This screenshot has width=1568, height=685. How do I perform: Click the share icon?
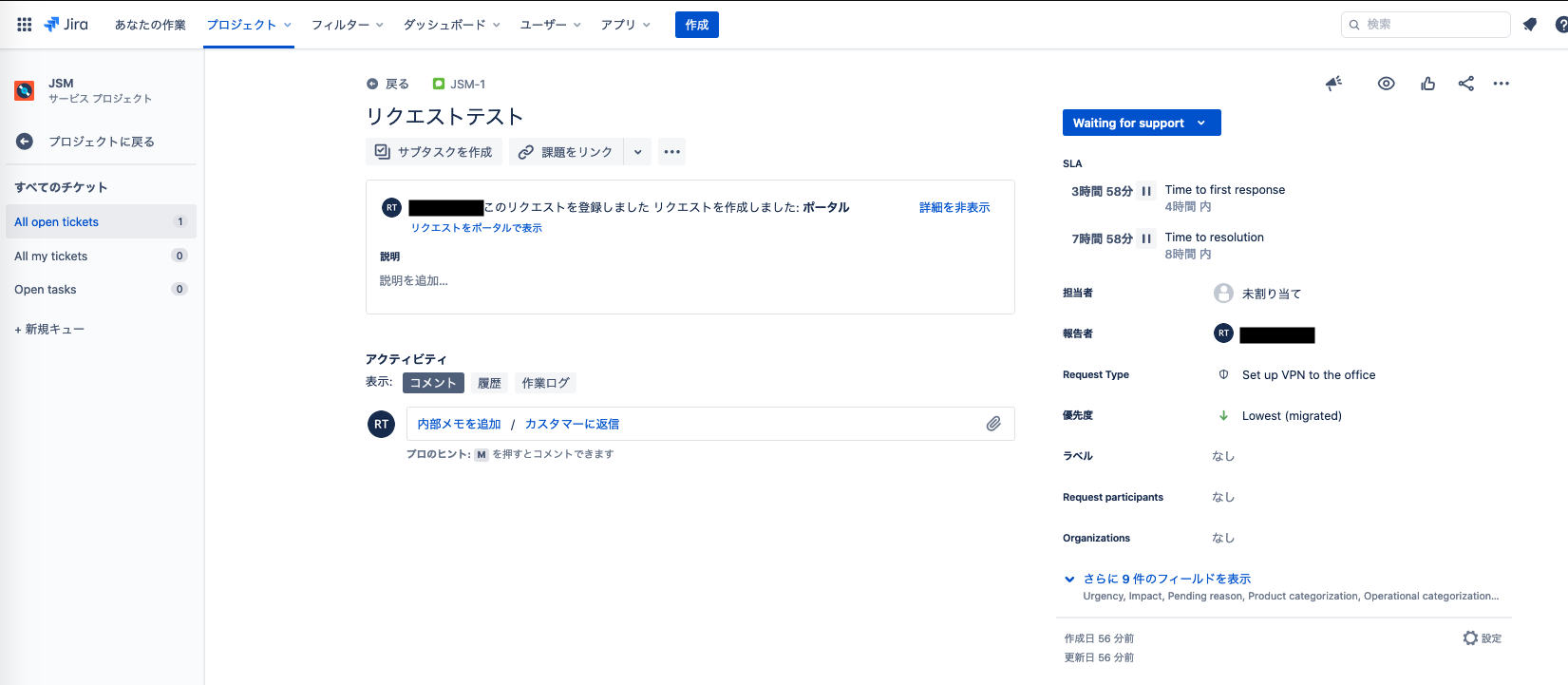point(1466,84)
